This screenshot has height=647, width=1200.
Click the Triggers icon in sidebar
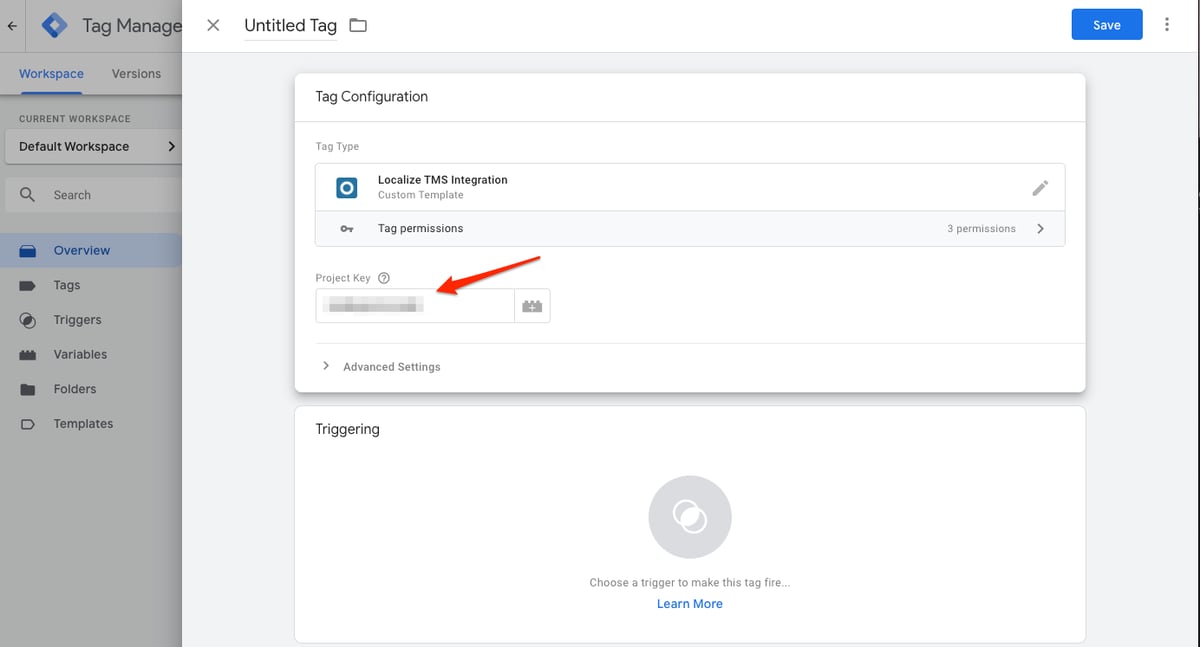click(28, 320)
